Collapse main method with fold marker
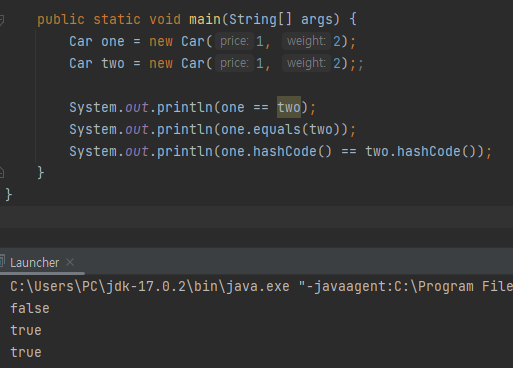The image size is (513, 368). tap(1, 20)
